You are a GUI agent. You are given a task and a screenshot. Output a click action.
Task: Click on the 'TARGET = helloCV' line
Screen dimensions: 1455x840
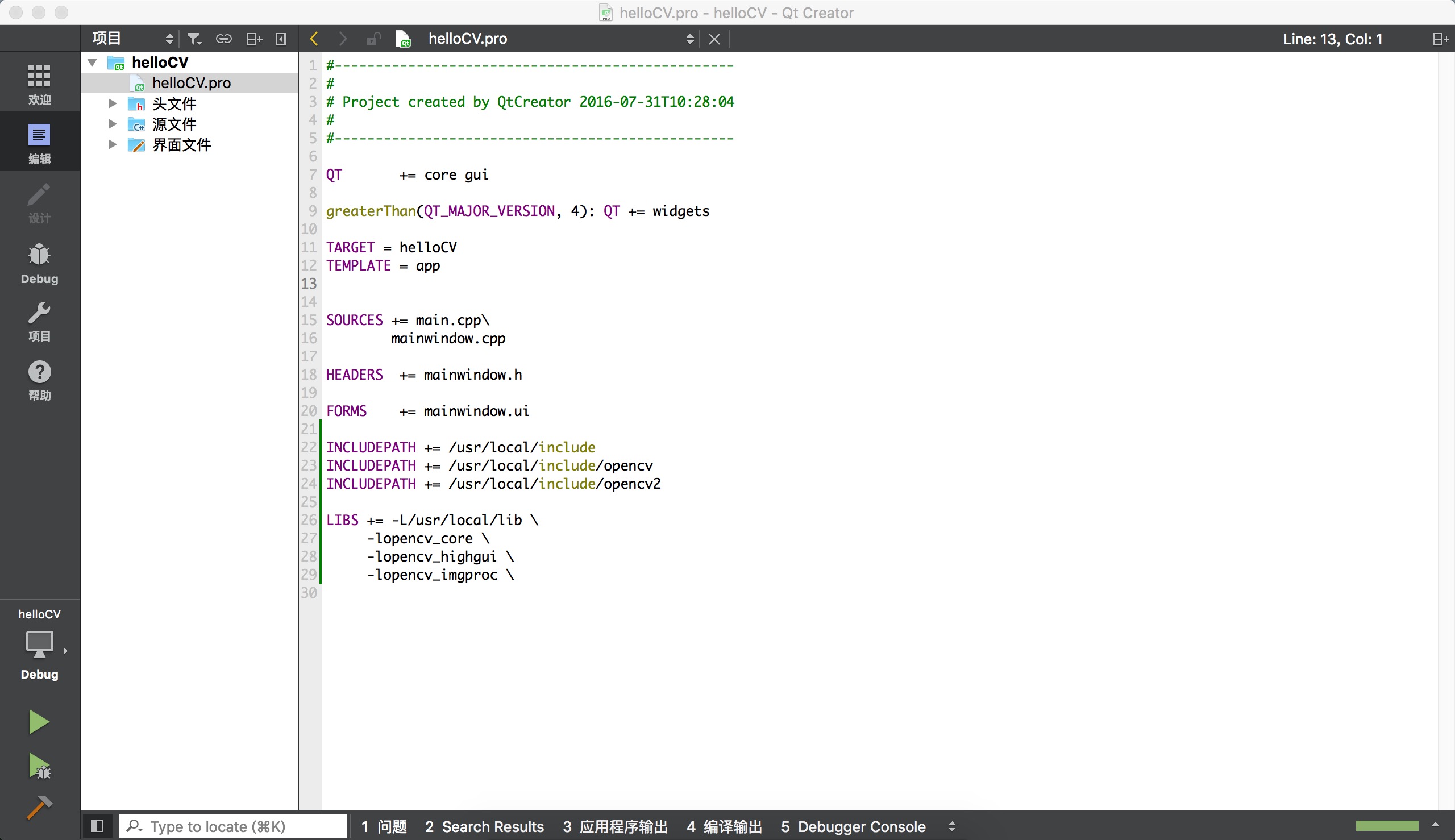click(391, 247)
